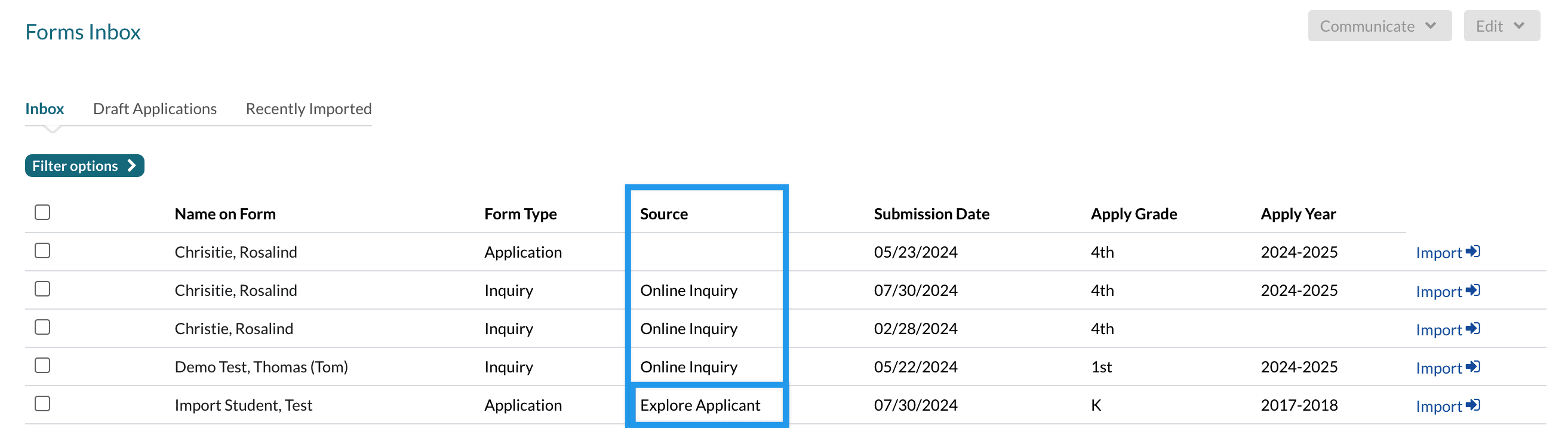
Task: Sort by the Submission Date column header
Action: pos(931,214)
